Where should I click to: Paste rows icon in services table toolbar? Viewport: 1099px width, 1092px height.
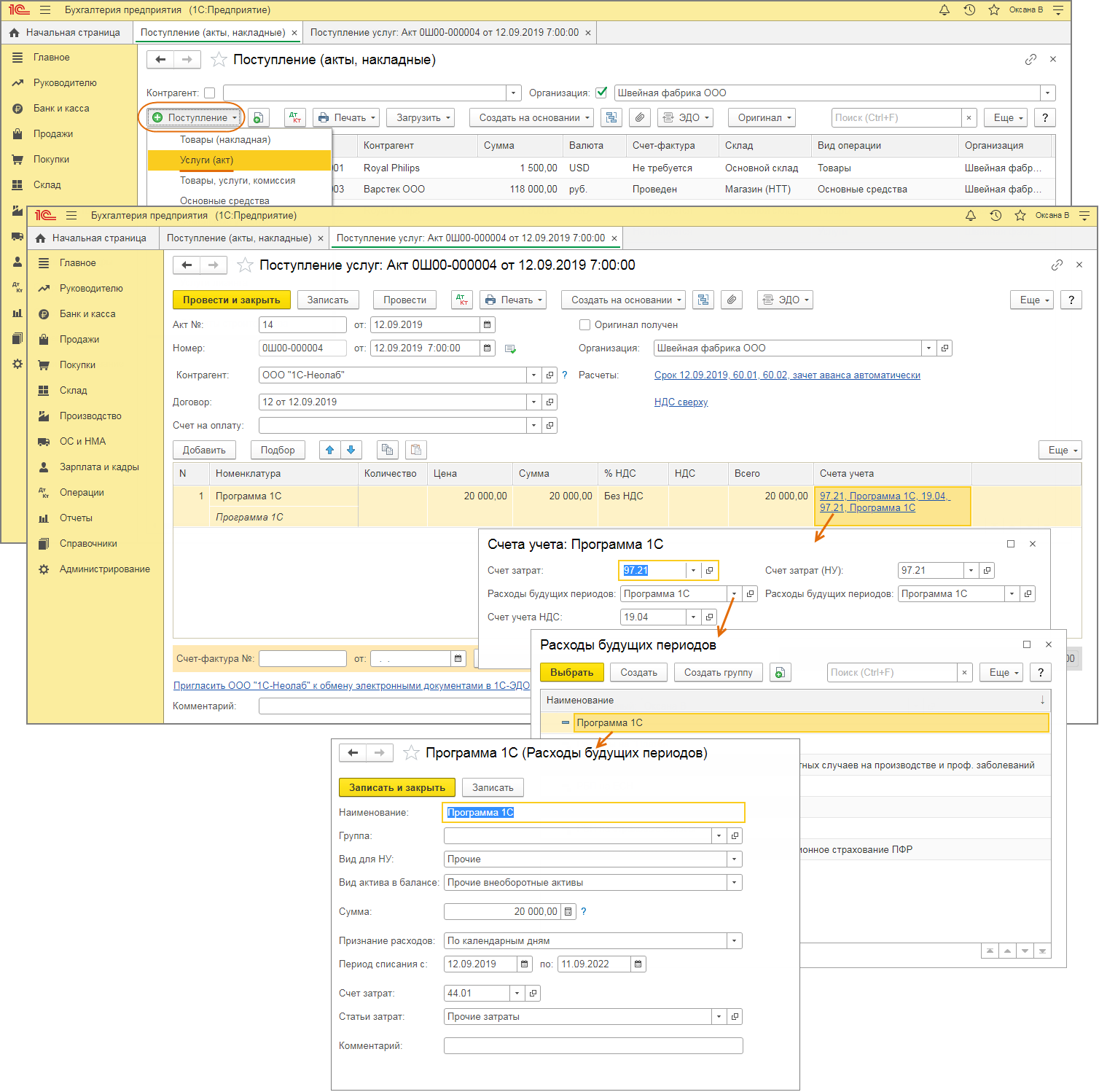coord(416,450)
